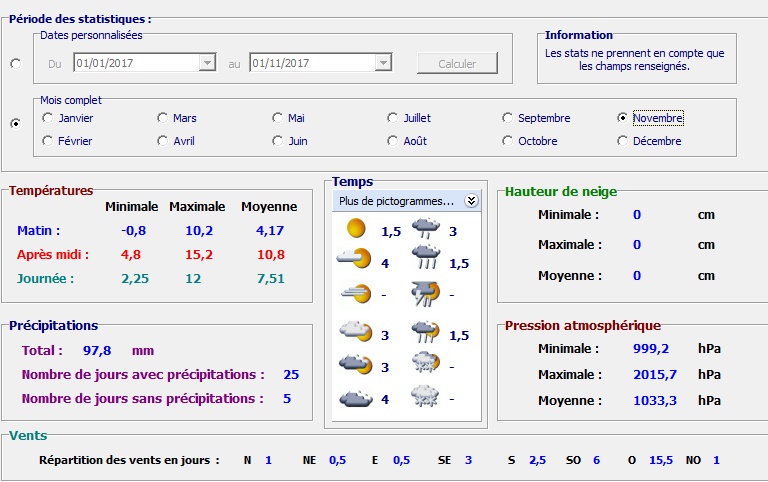Expand Plus de pictogrammes chevron
Image resolution: width=768 pixels, height=482 pixels.
471,201
